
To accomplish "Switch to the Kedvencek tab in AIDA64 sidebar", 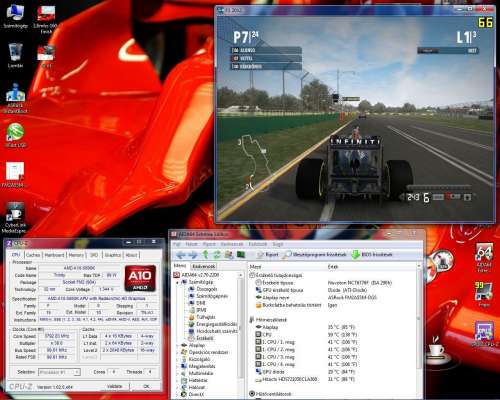I will coord(204,266).
